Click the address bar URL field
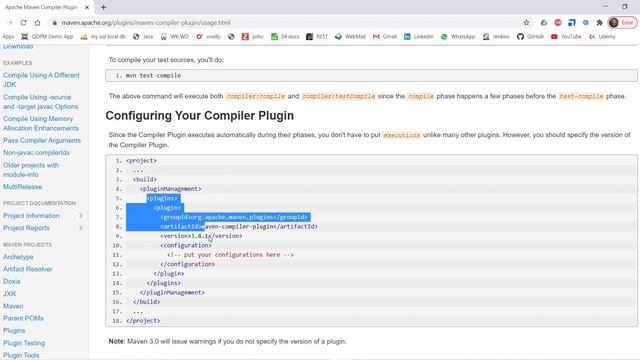The height and width of the screenshot is (360, 640). coord(286,22)
